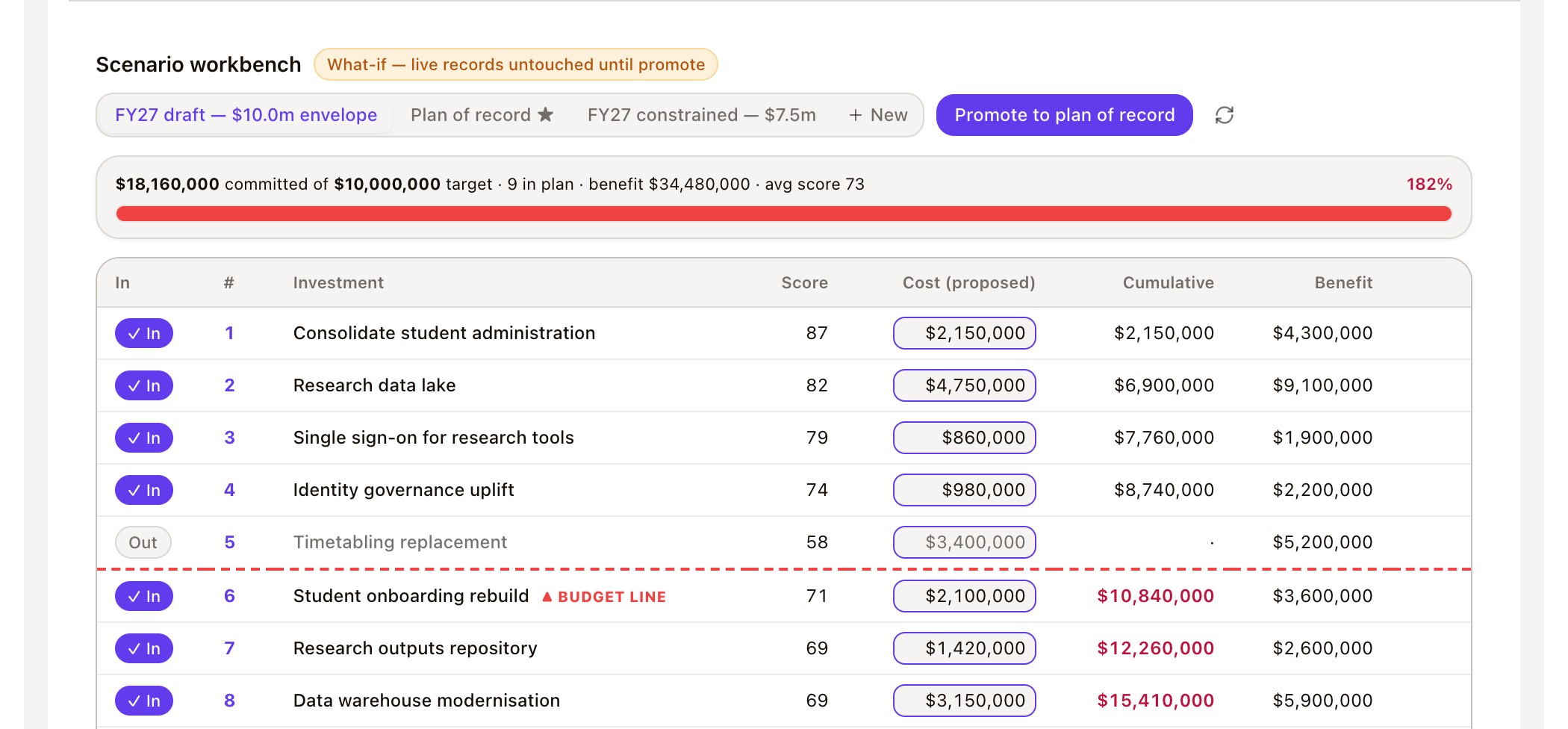Click the What-if live records badge

click(516, 64)
